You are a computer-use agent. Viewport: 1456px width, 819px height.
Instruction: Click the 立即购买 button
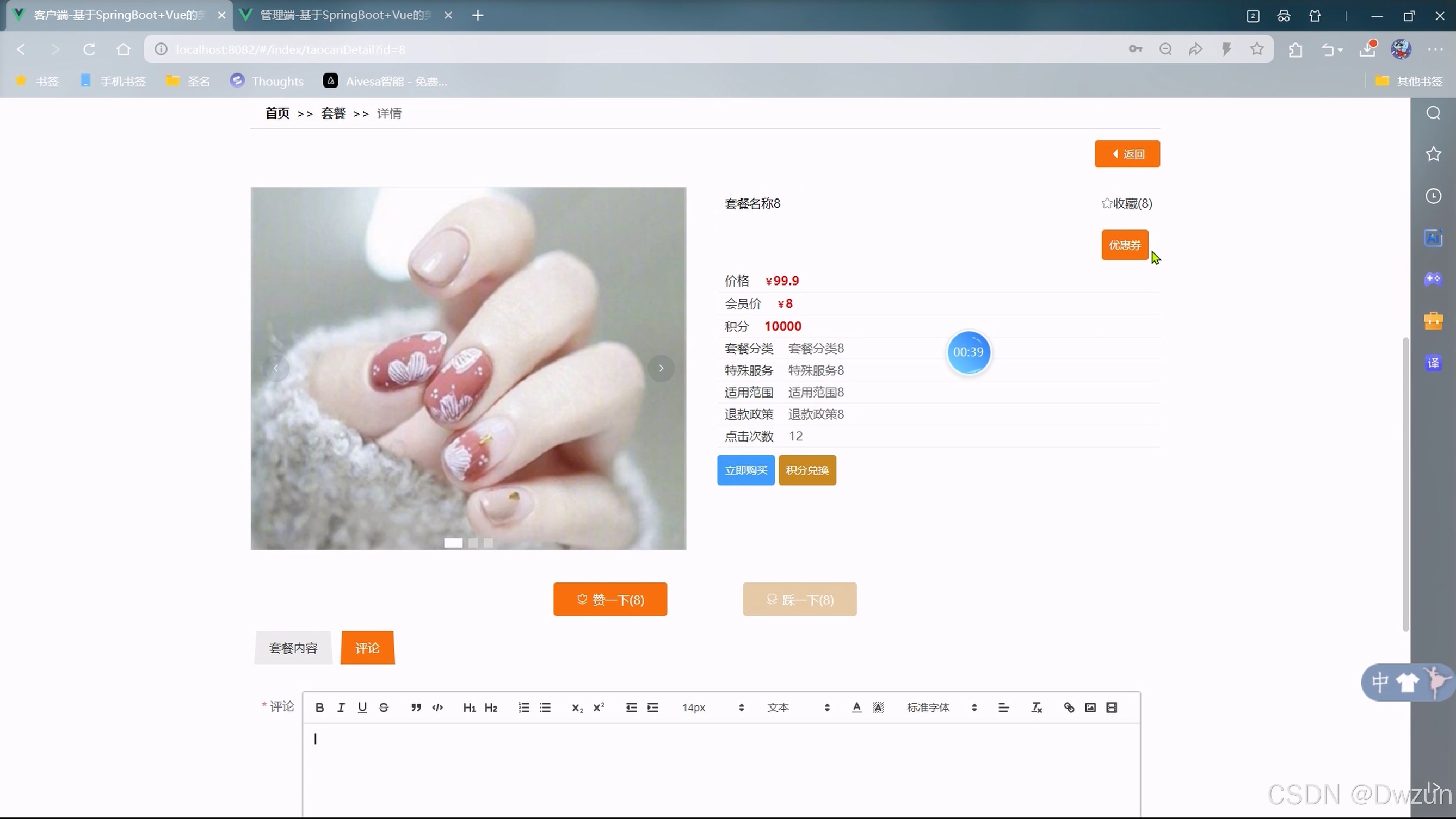click(x=745, y=470)
